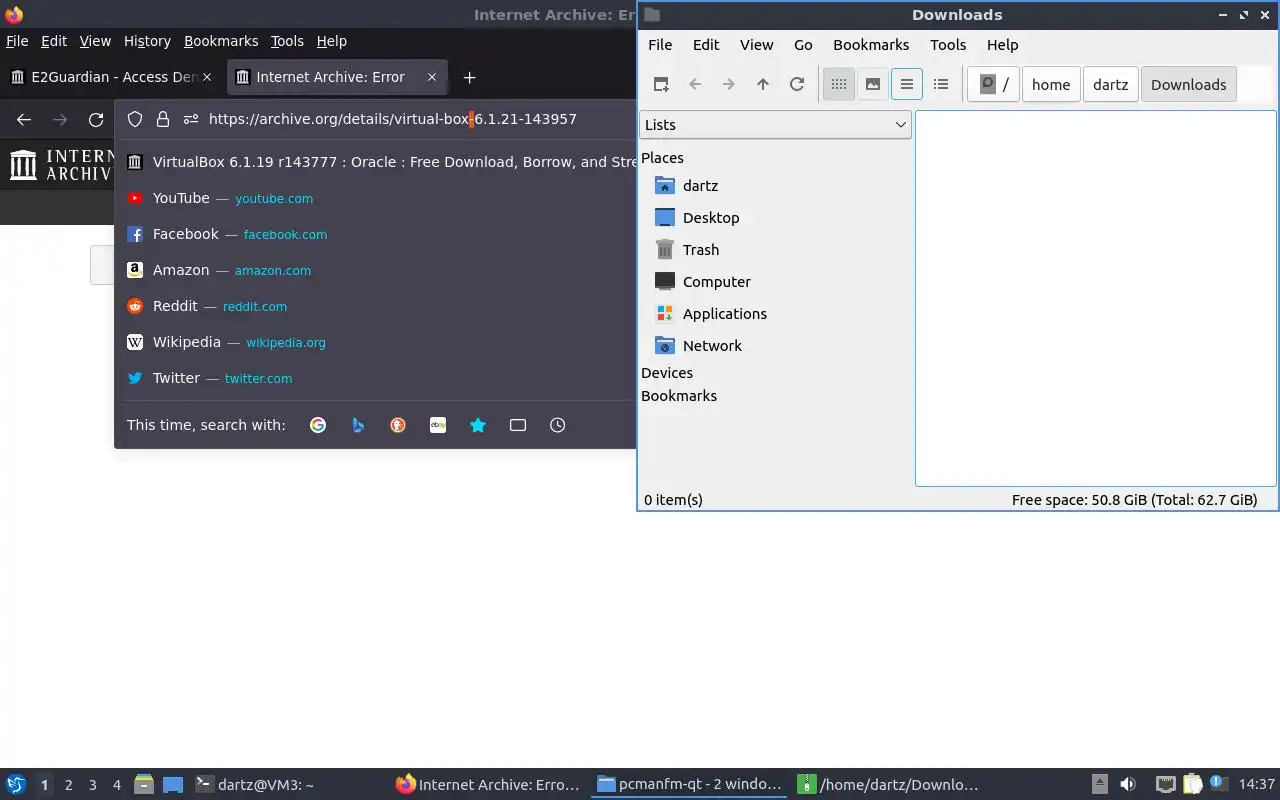
Task: Go forward in file manager history
Action: [x=729, y=84]
